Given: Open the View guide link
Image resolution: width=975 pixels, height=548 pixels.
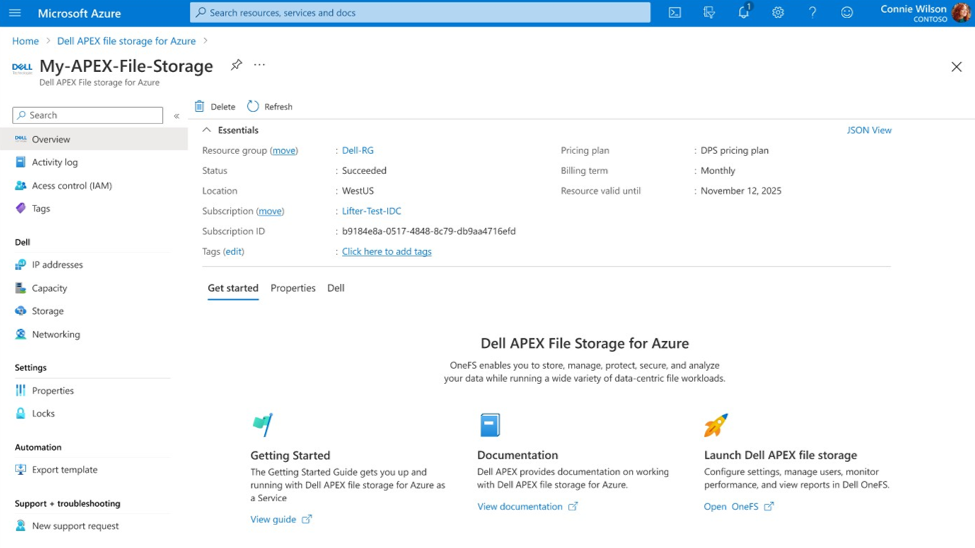Looking at the screenshot, I should (x=280, y=519).
